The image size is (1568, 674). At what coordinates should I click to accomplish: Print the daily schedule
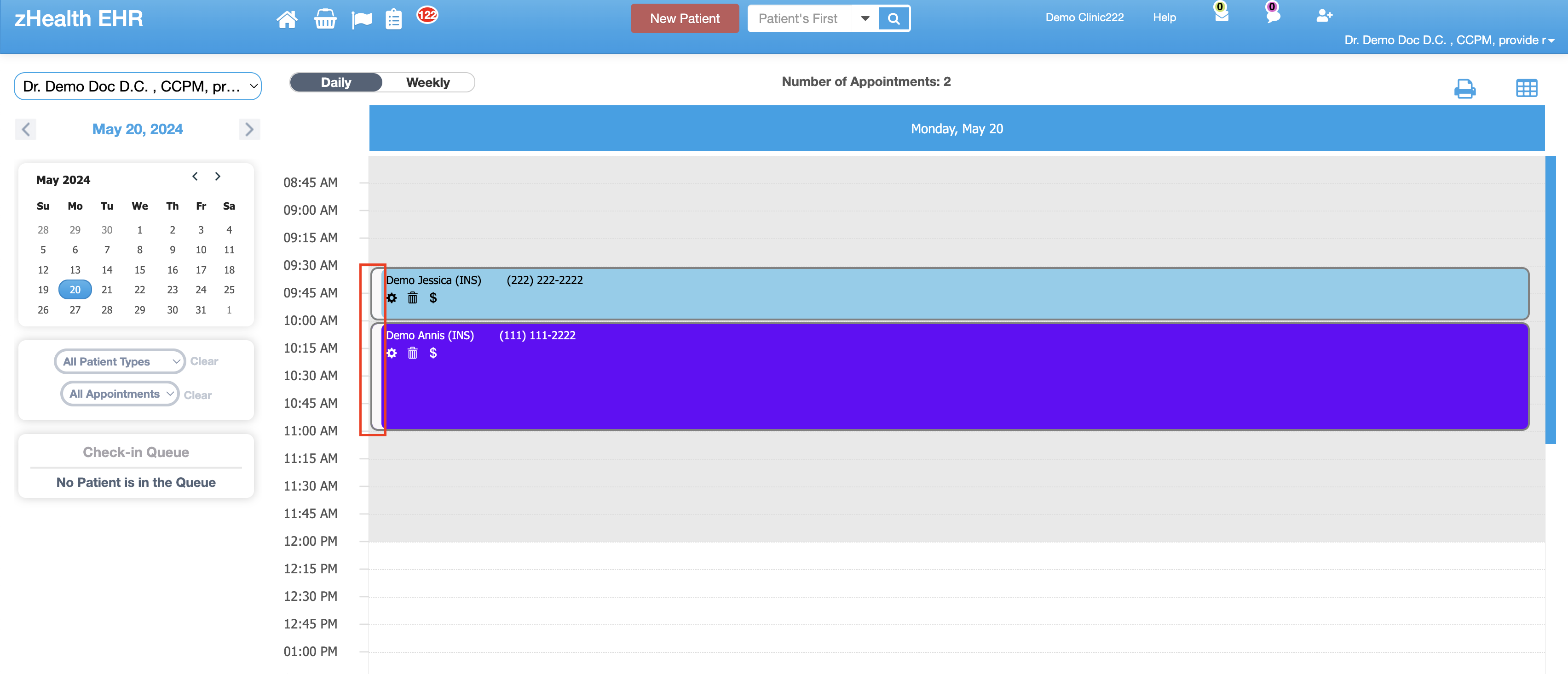point(1464,88)
